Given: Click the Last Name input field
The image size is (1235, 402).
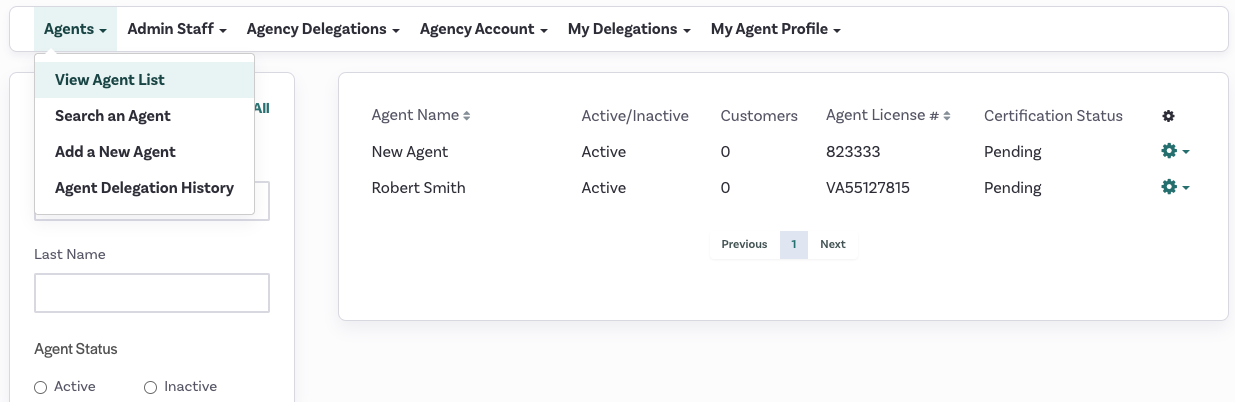Looking at the screenshot, I should pos(152,293).
